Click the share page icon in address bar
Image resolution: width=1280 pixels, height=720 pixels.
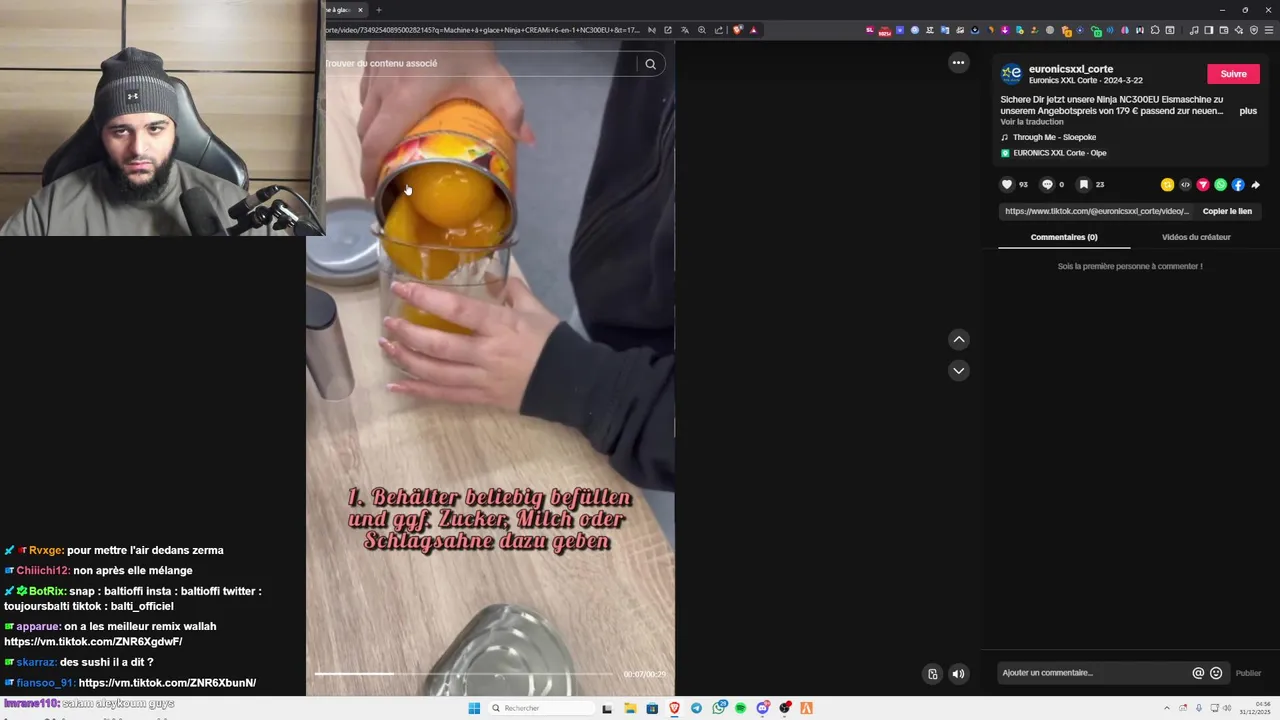719,30
